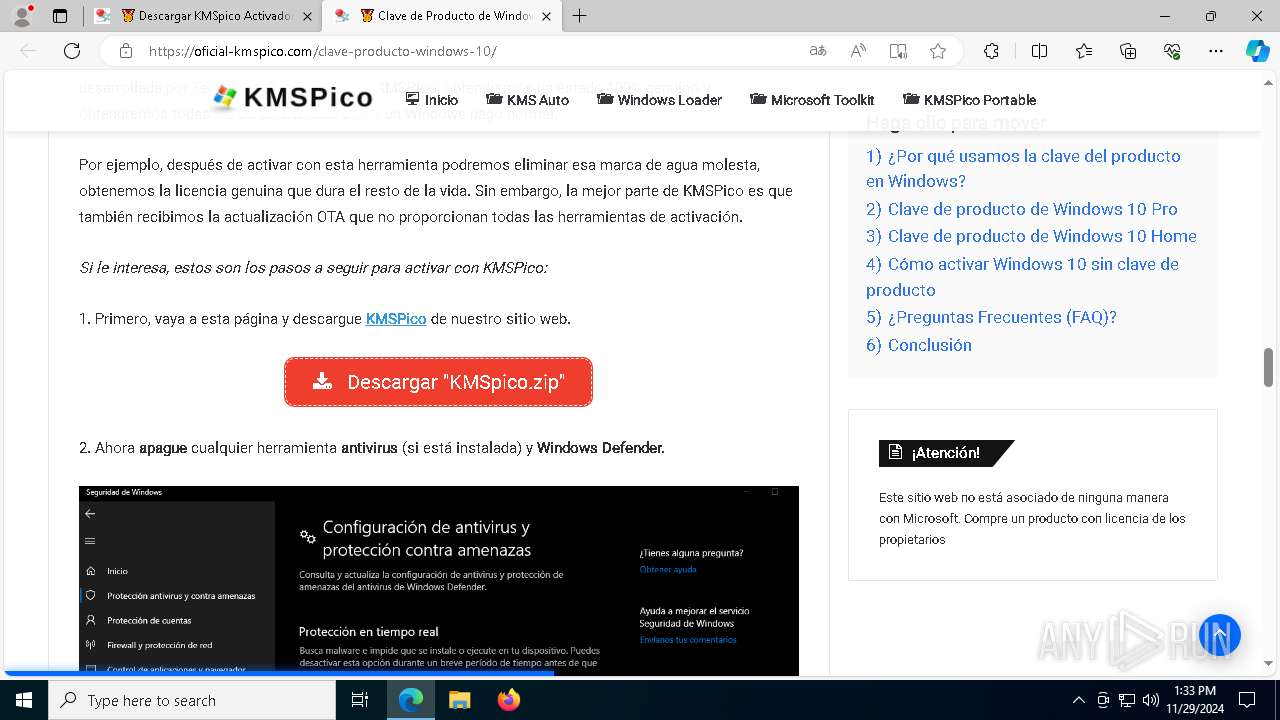Open network status tray icon
Screen dimensions: 1280x720
click(1127, 700)
